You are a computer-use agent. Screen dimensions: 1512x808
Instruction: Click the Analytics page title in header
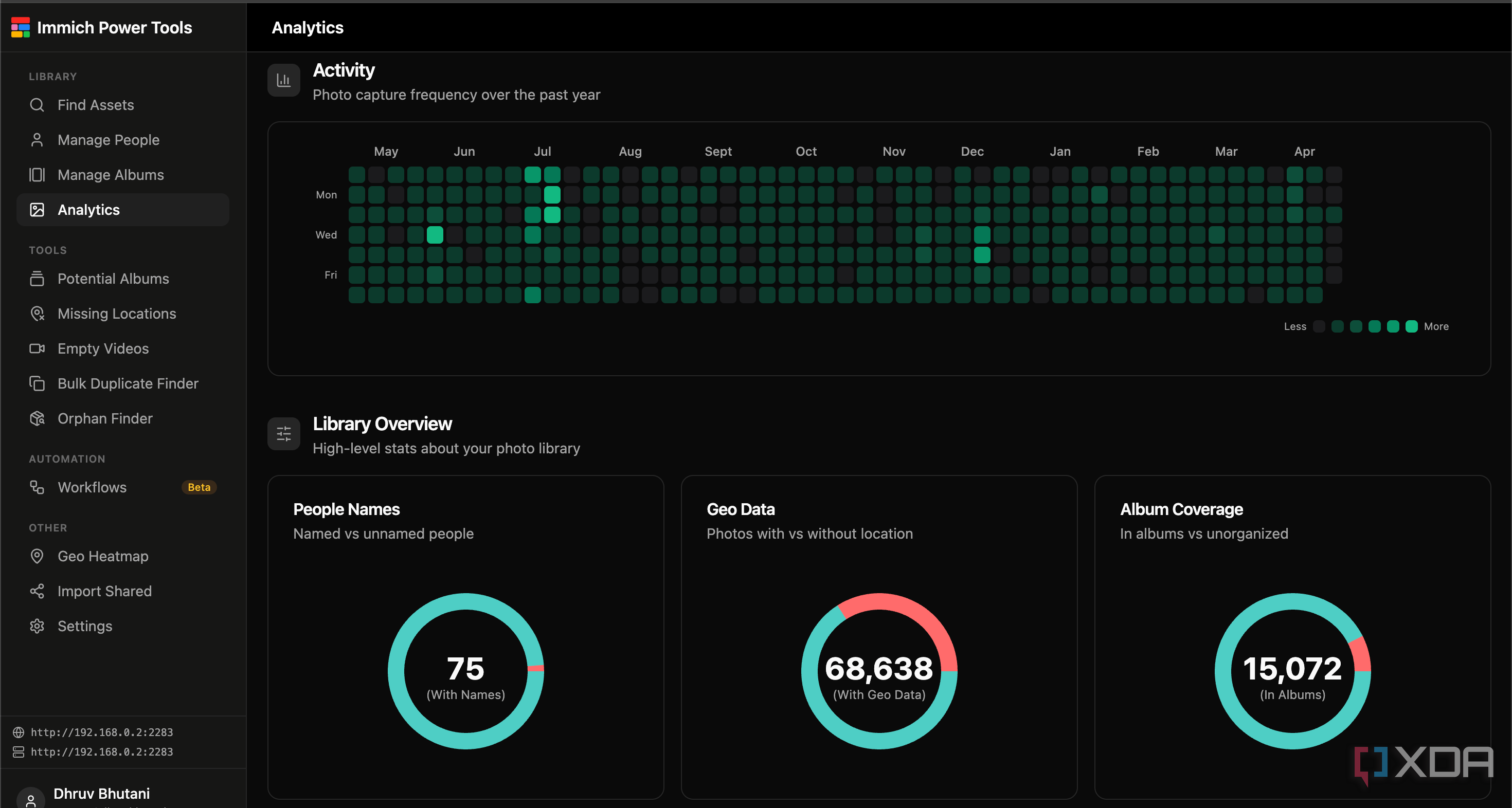click(308, 28)
